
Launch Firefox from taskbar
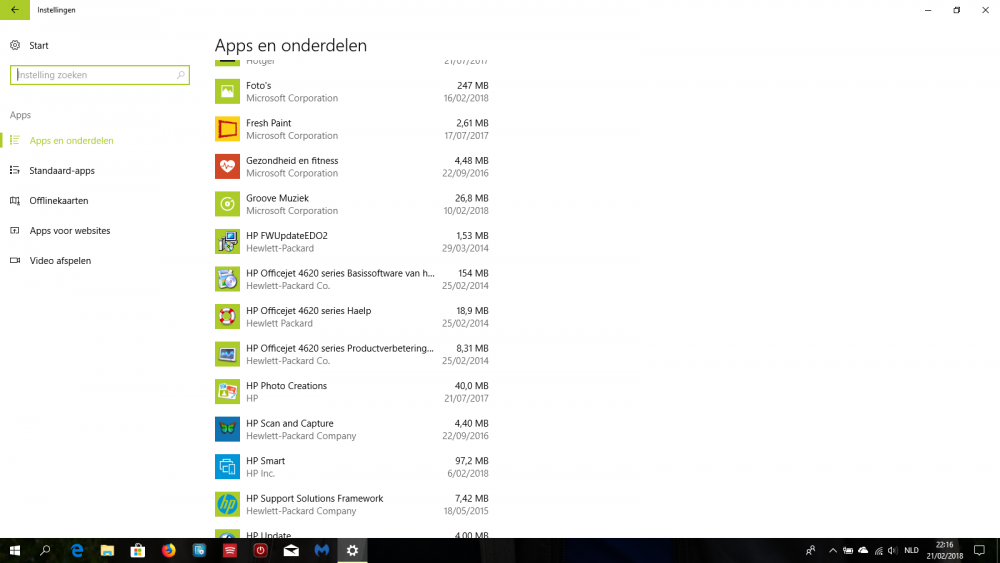(168, 550)
